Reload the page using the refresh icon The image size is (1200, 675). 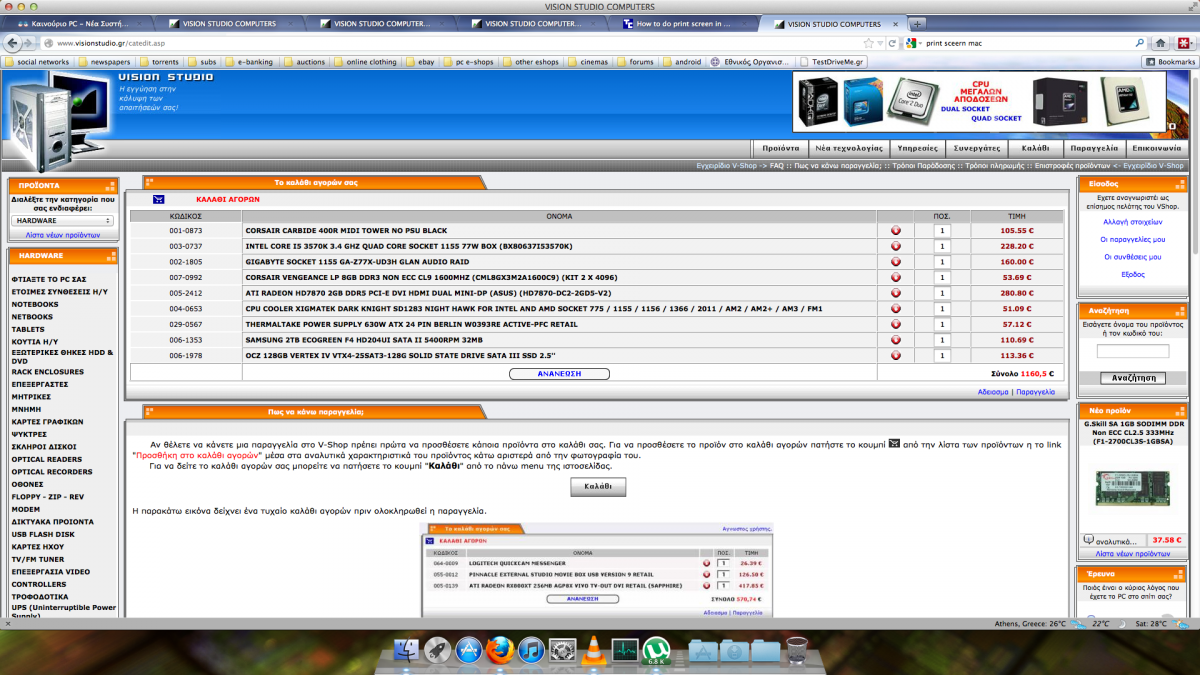click(890, 43)
